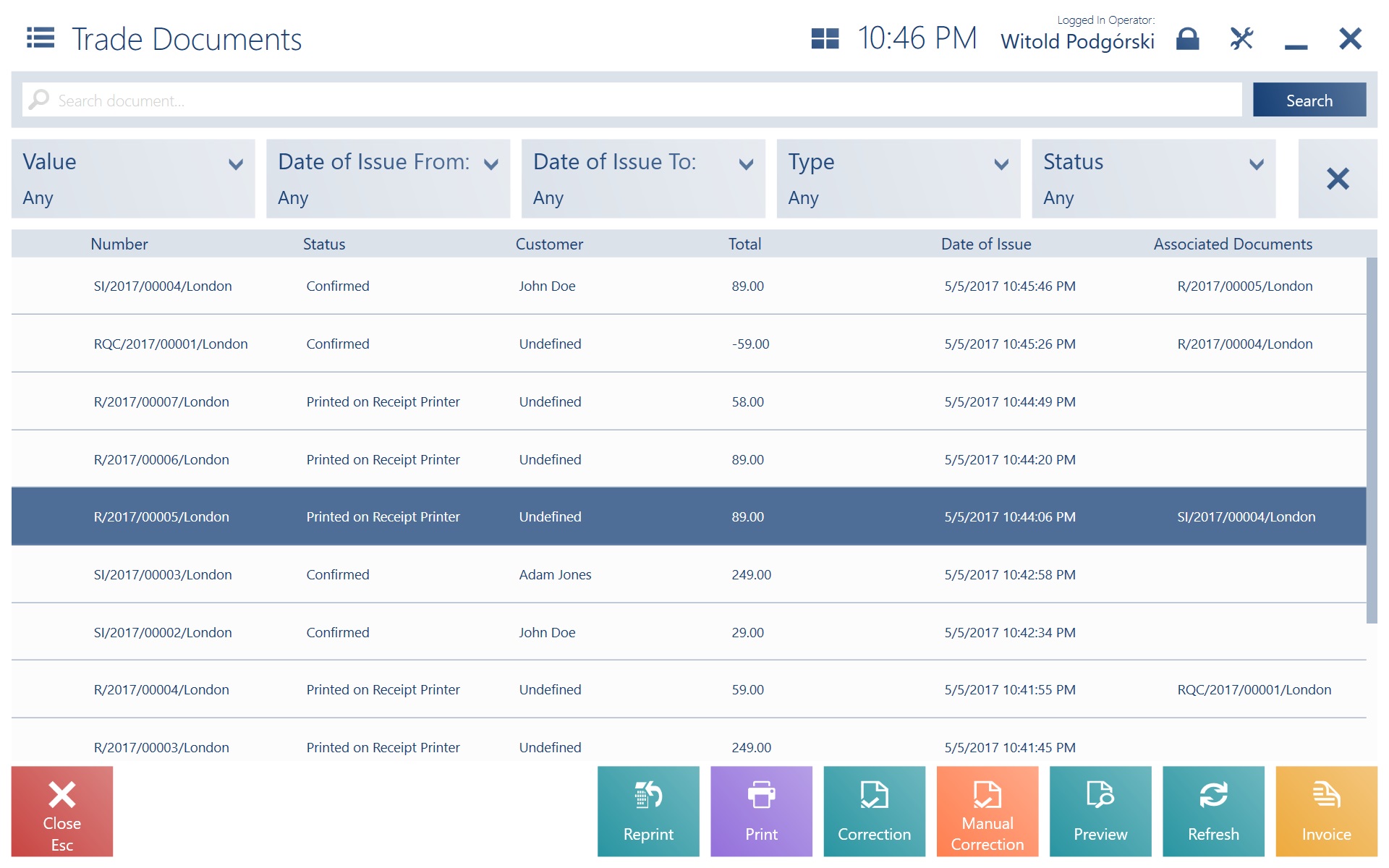The width and height of the screenshot is (1389, 868).
Task: Print the selected document
Action: (761, 811)
